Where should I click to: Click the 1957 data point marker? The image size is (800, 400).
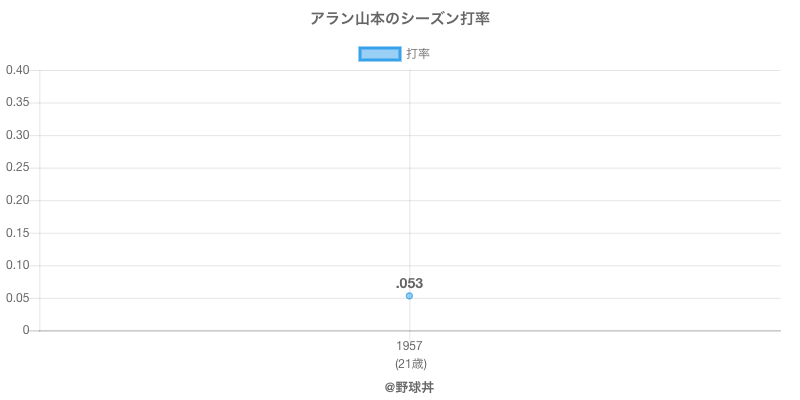coord(409,296)
